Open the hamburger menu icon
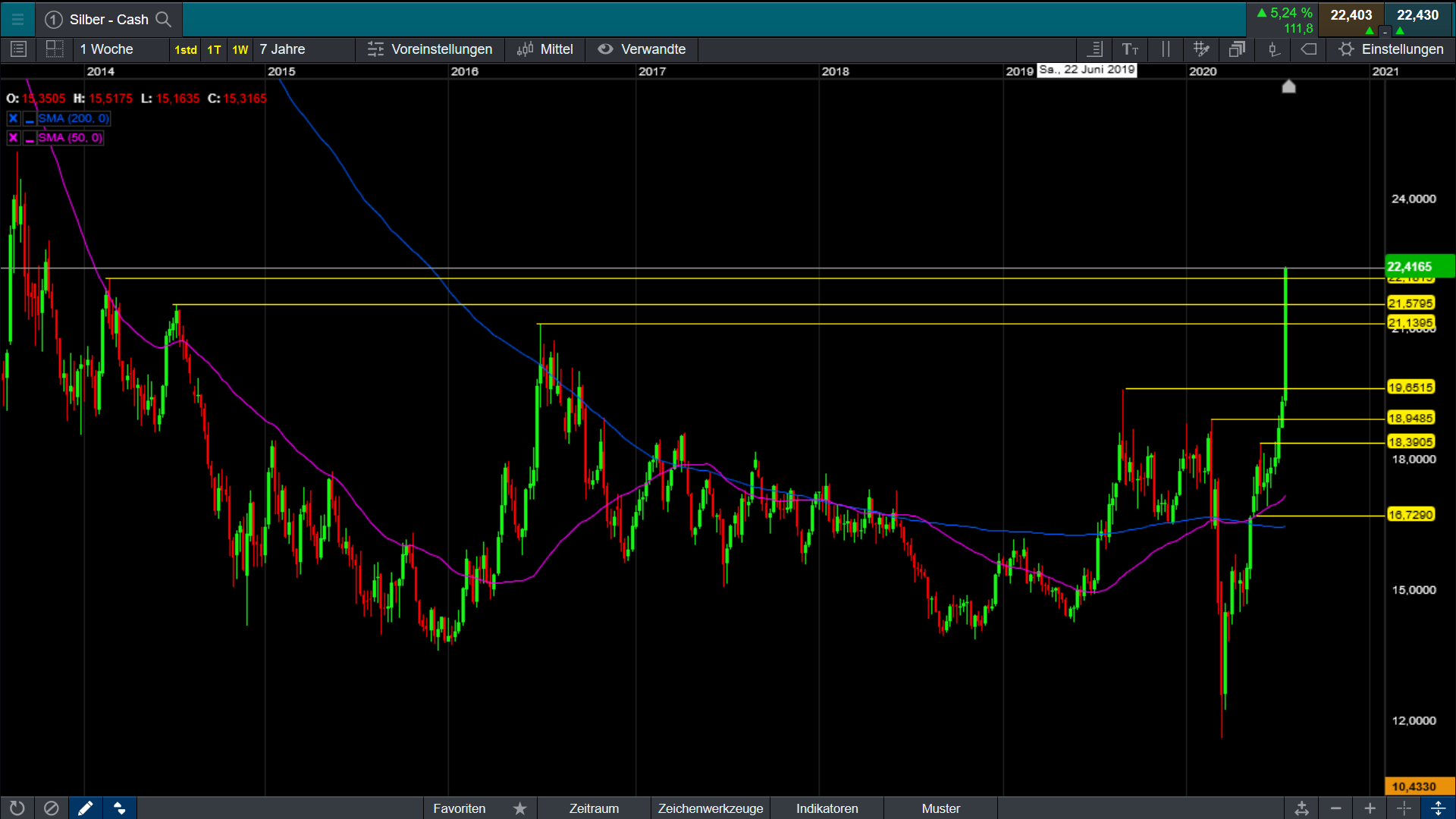This screenshot has height=819, width=1456. coord(17,20)
